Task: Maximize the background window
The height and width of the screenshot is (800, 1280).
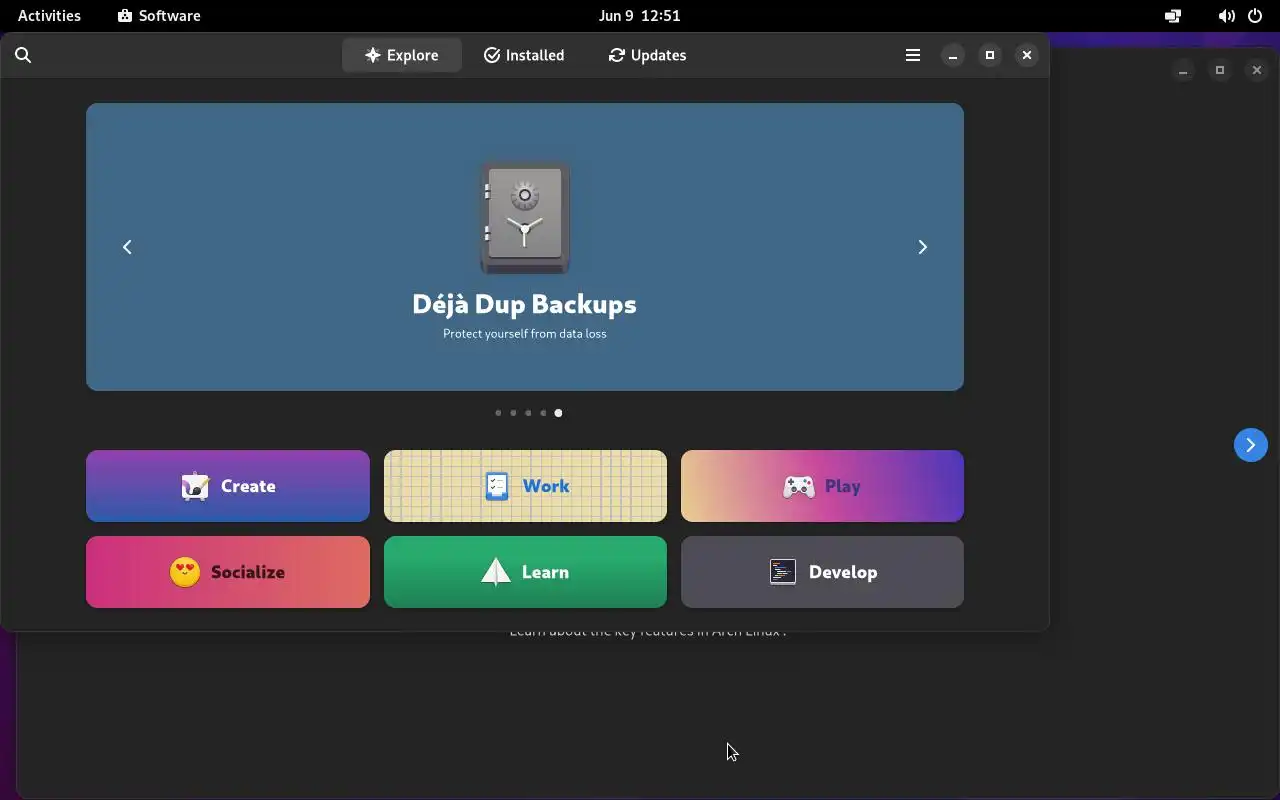Action: 1220,70
